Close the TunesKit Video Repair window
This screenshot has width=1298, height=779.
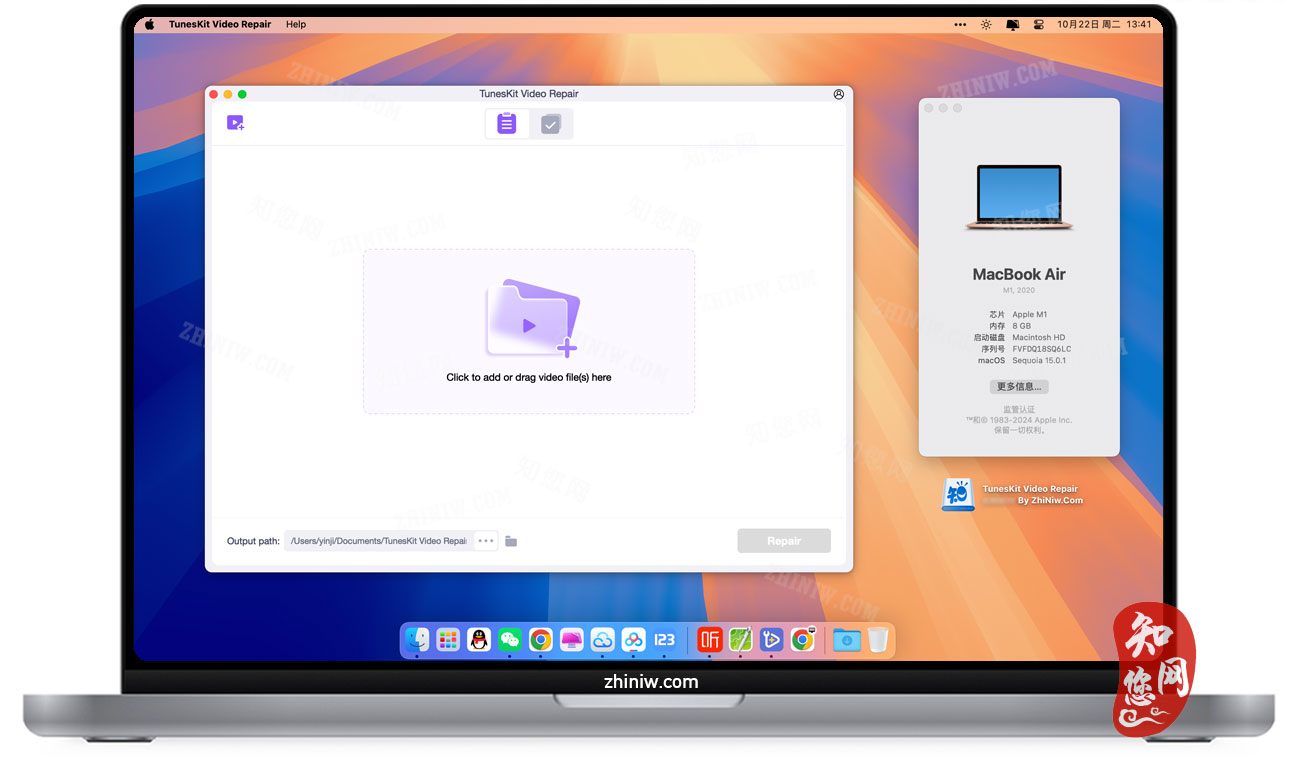[213, 94]
